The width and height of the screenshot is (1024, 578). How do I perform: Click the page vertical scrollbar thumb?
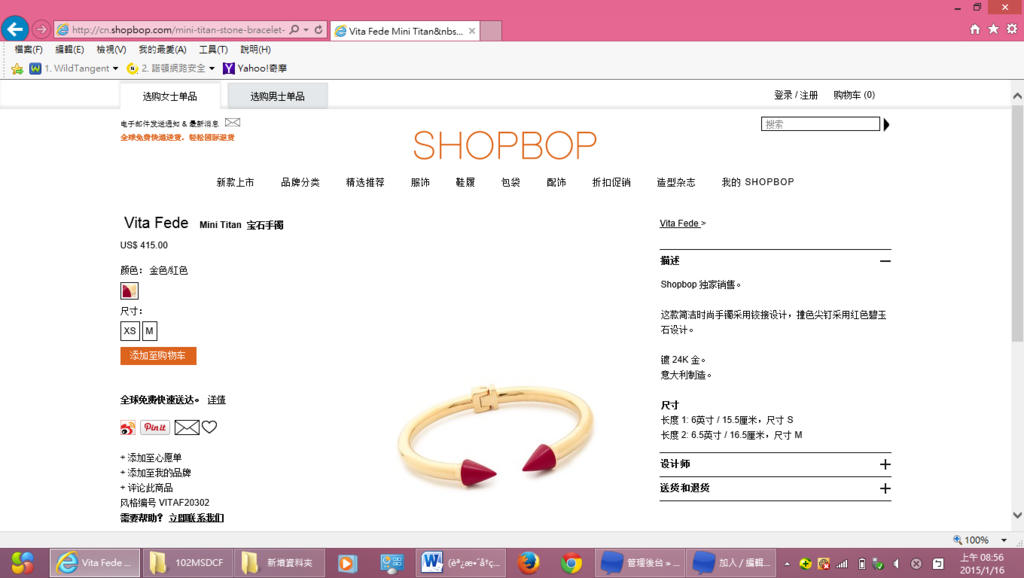coord(1017,223)
